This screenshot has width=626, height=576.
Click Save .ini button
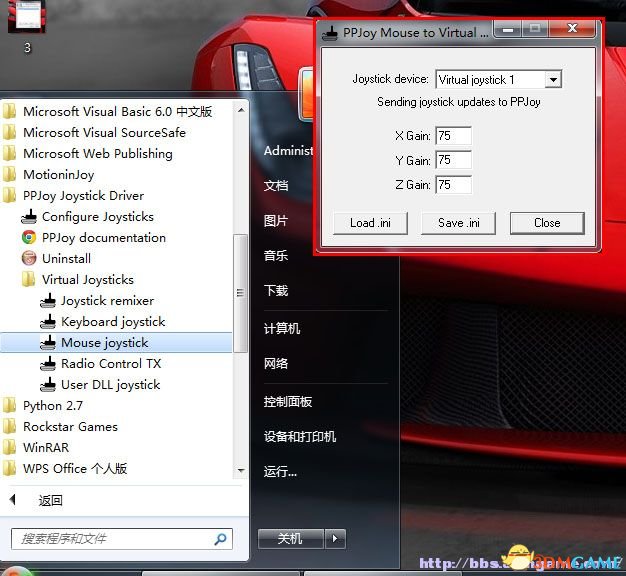point(459,223)
